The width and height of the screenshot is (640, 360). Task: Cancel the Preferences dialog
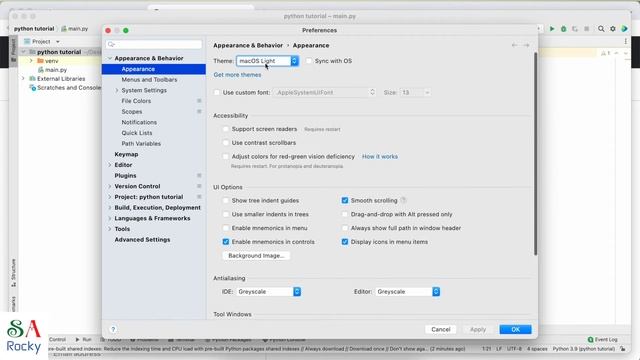tap(441, 329)
